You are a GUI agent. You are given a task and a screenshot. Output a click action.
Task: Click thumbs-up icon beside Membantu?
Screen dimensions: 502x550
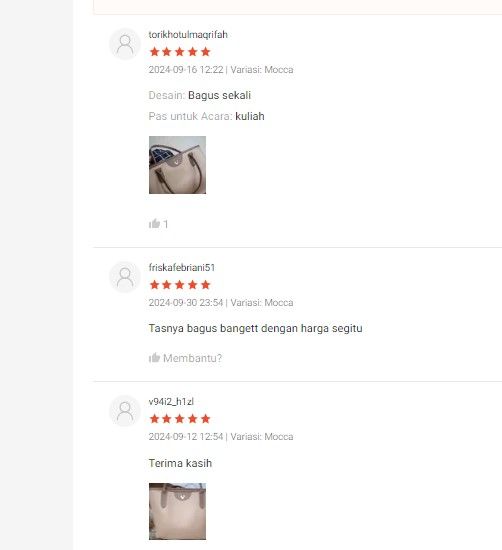154,358
